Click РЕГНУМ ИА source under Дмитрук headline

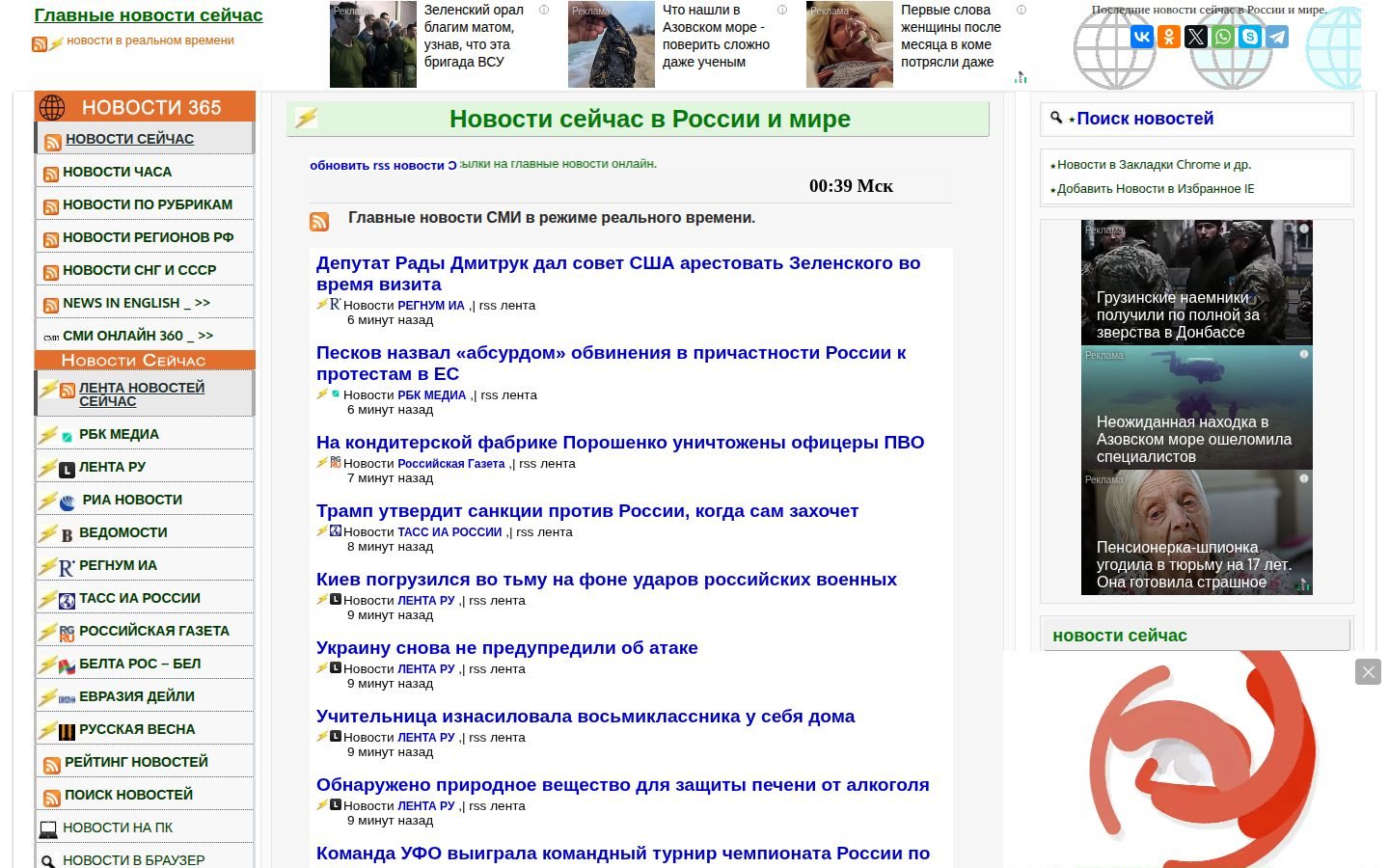[x=431, y=305]
